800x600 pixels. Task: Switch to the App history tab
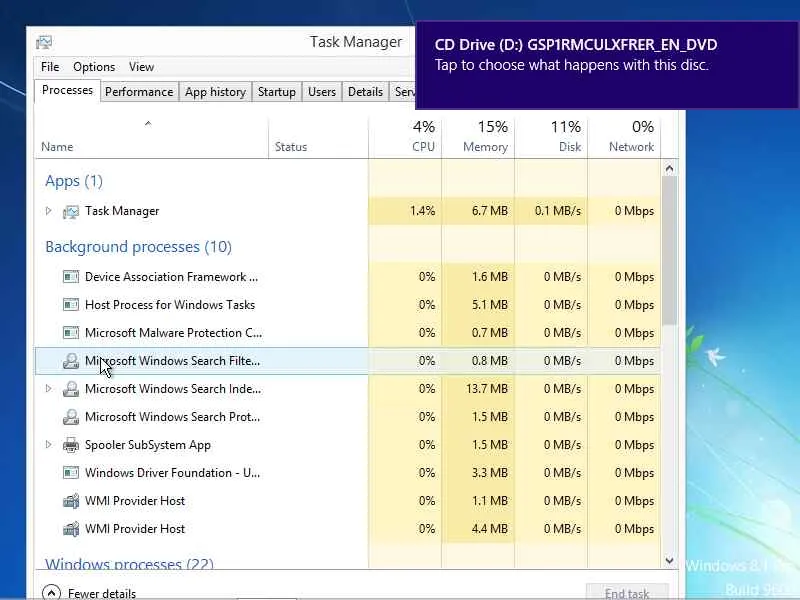click(215, 92)
